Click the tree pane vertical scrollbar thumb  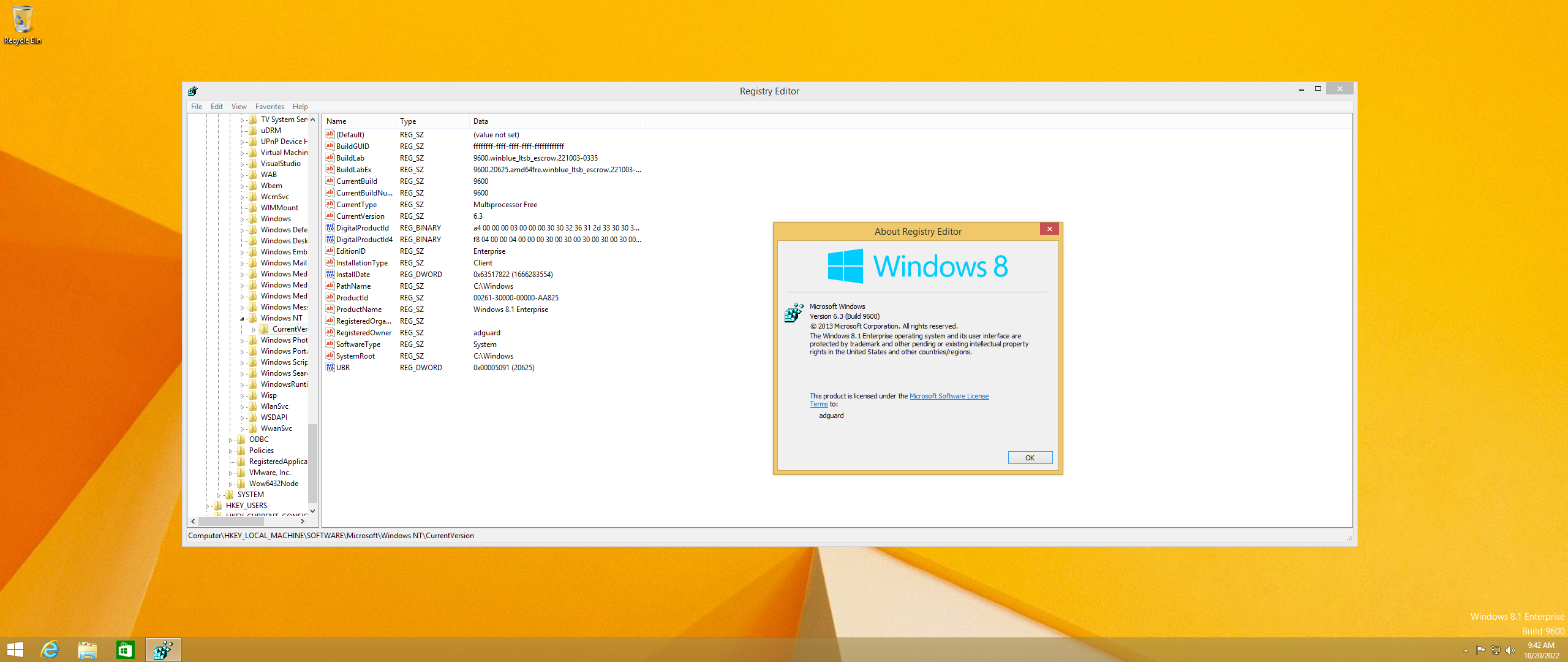coord(312,463)
